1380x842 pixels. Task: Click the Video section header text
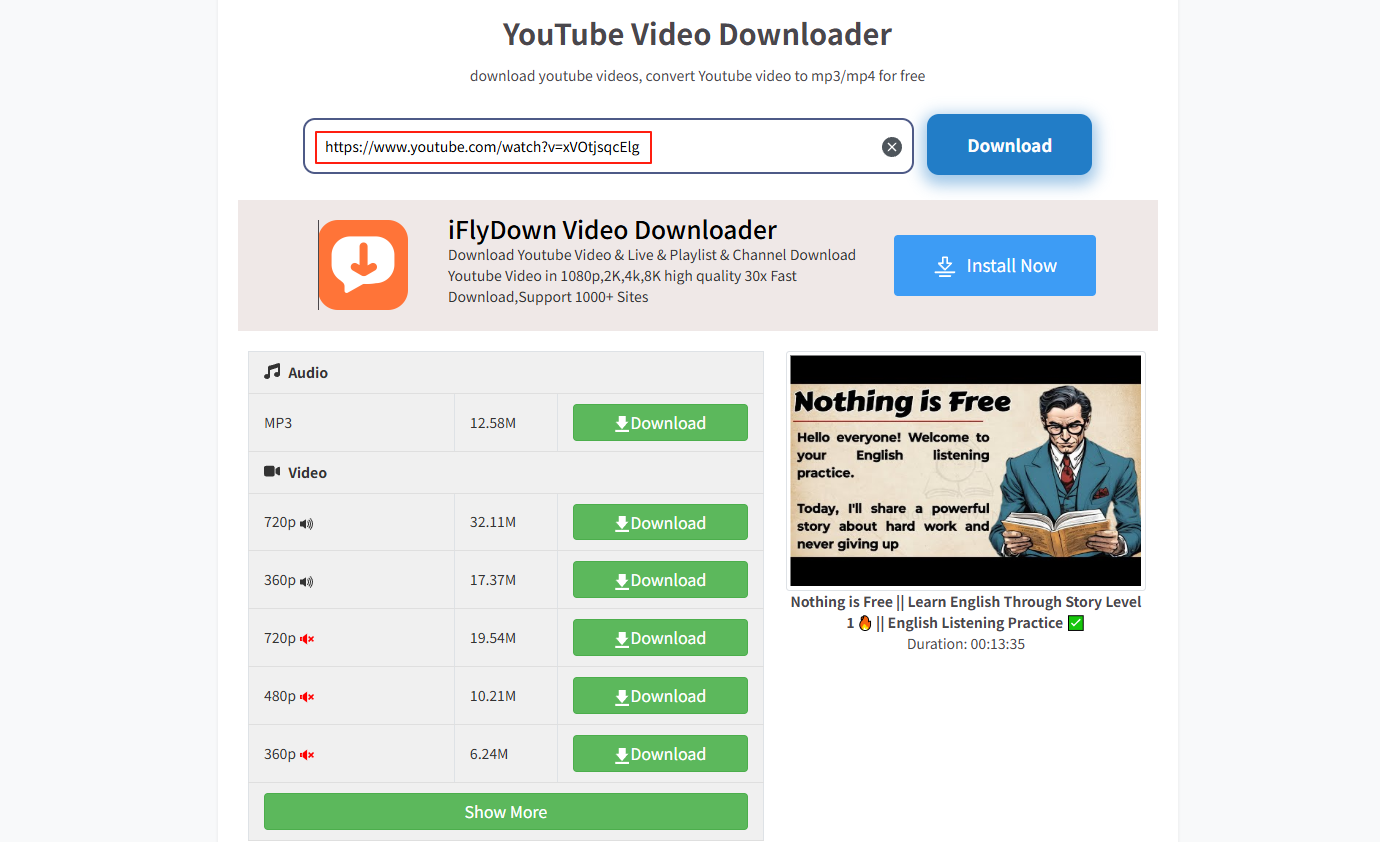[307, 472]
